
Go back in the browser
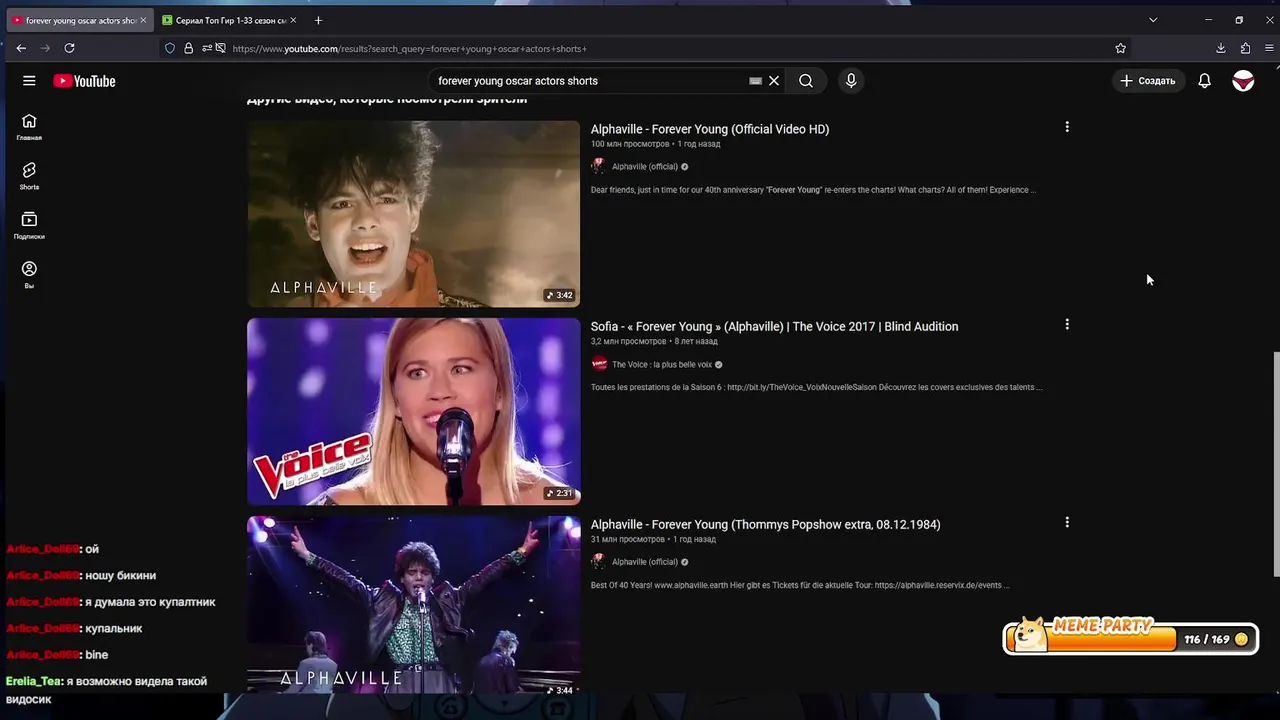pyautogui.click(x=21, y=48)
